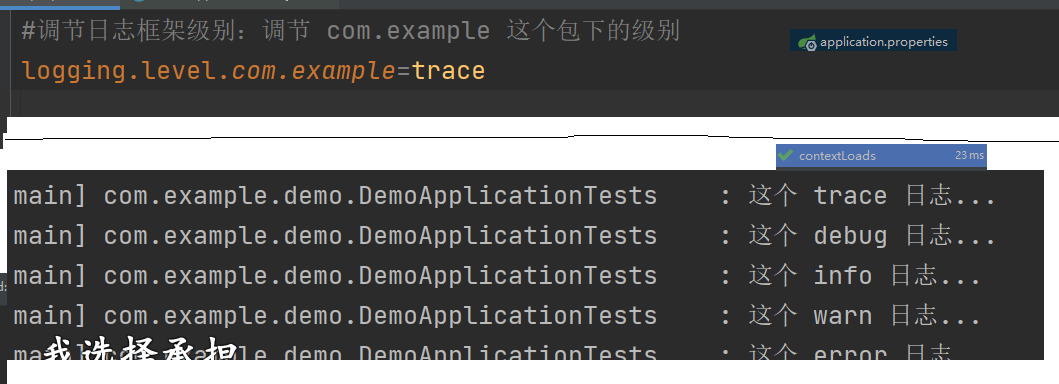
Task: Click the comment line about com.example level
Action: point(351,31)
